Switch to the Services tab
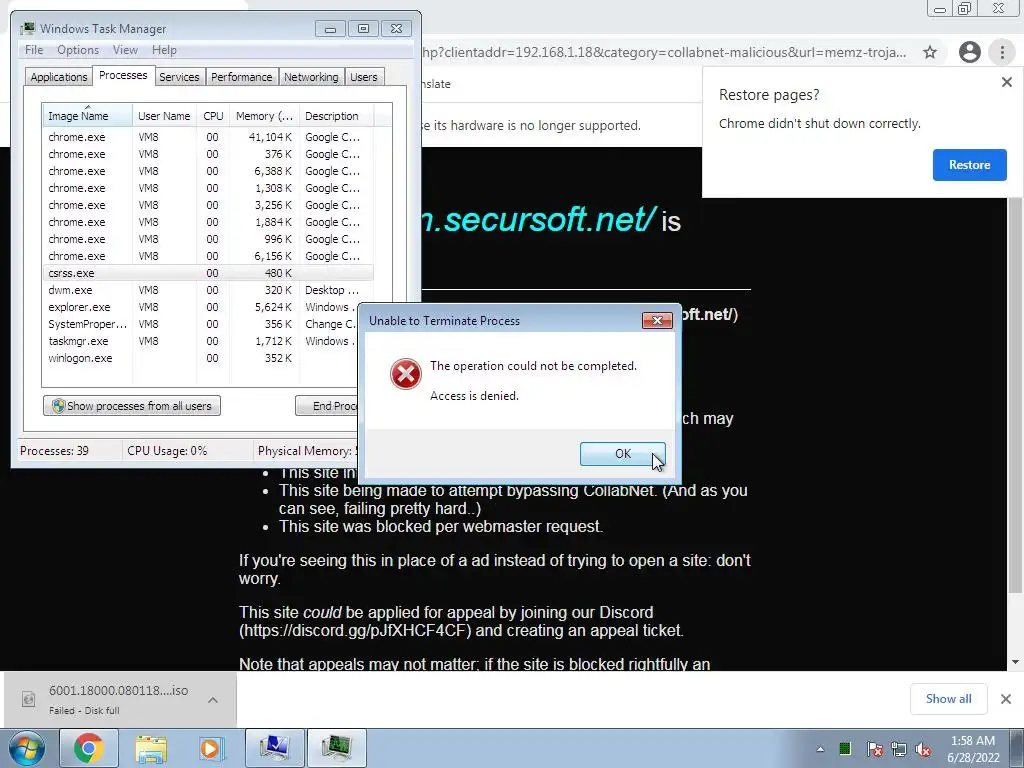 coord(179,77)
